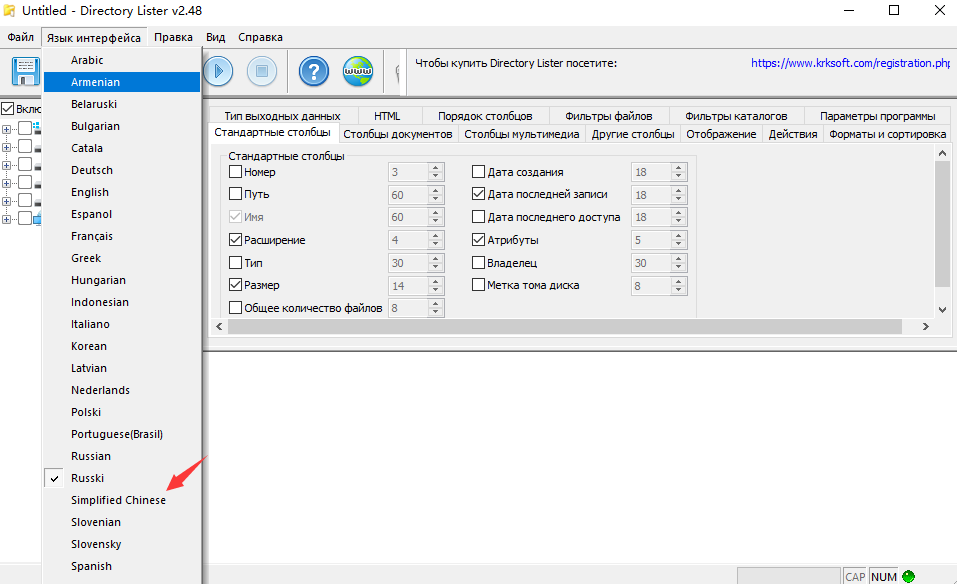Click the Stop square toolbar icon
The image size is (957, 584).
pyautogui.click(x=262, y=72)
